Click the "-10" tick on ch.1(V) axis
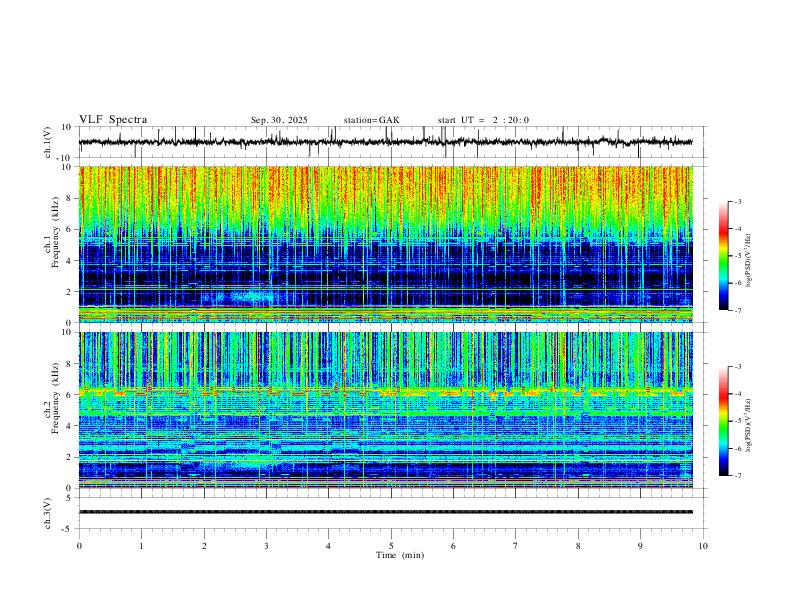The image size is (792, 612). 65,158
